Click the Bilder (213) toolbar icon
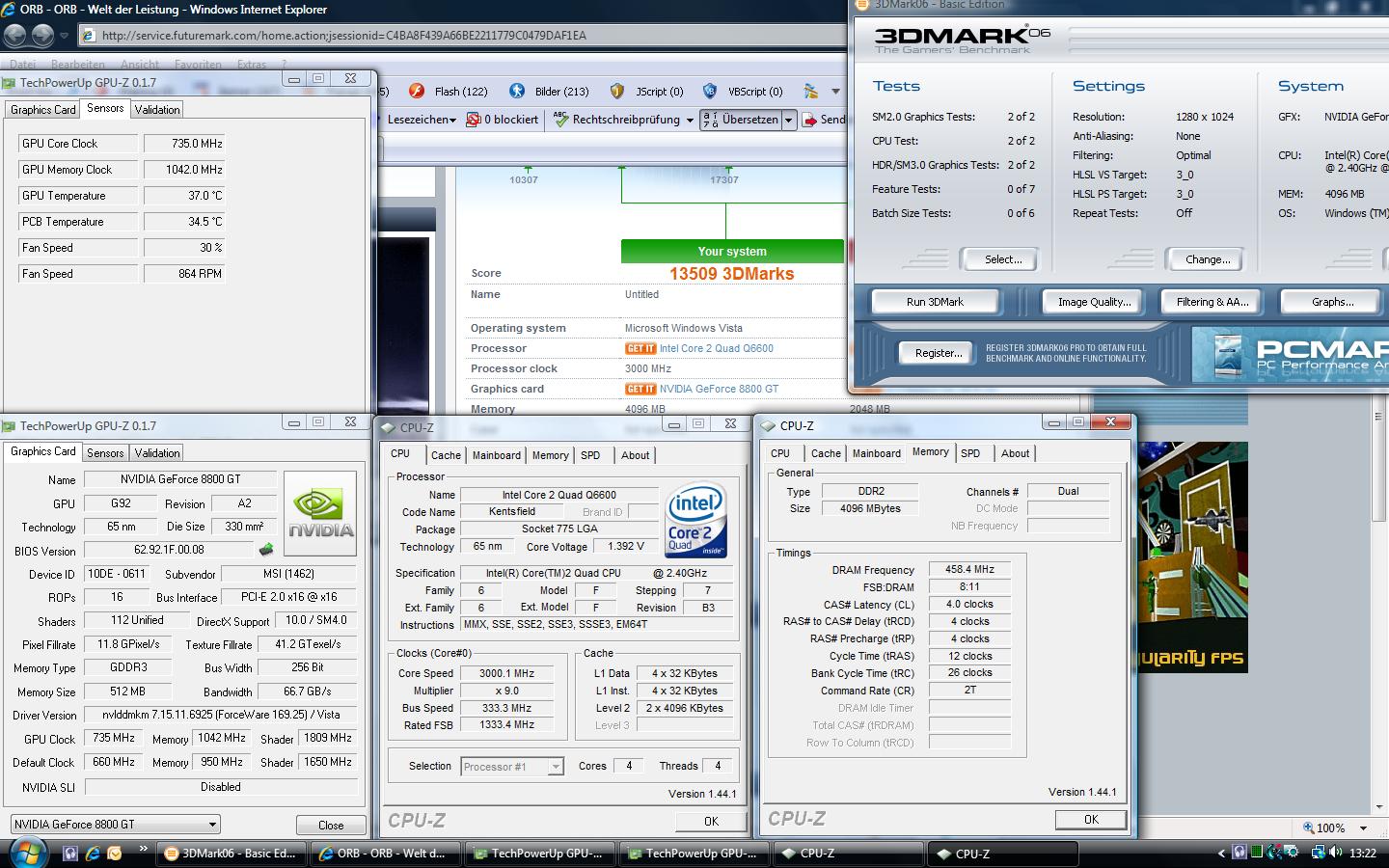 (x=517, y=92)
